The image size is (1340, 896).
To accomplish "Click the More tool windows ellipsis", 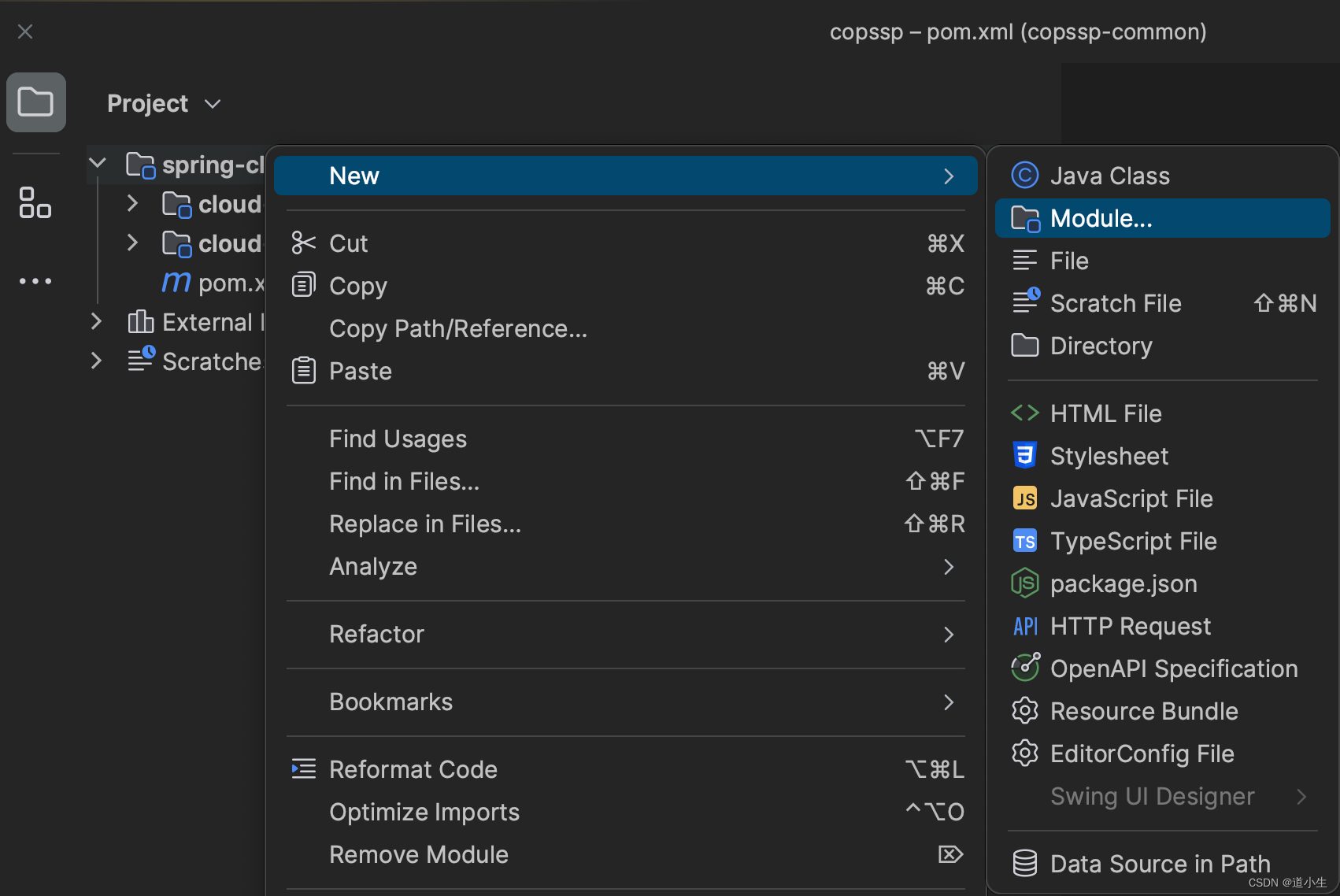I will (x=35, y=281).
